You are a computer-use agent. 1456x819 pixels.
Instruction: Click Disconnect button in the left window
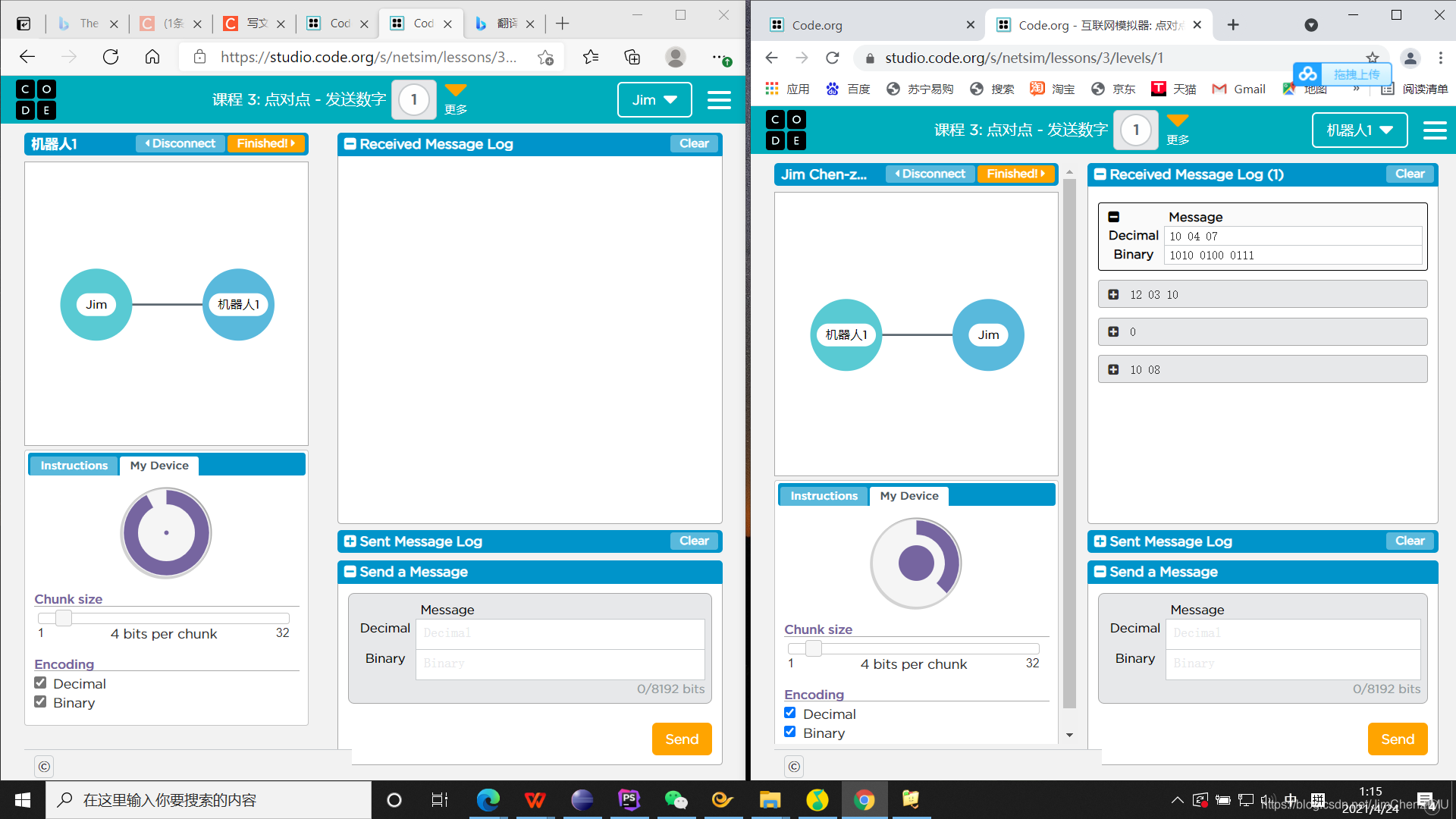[x=180, y=143]
